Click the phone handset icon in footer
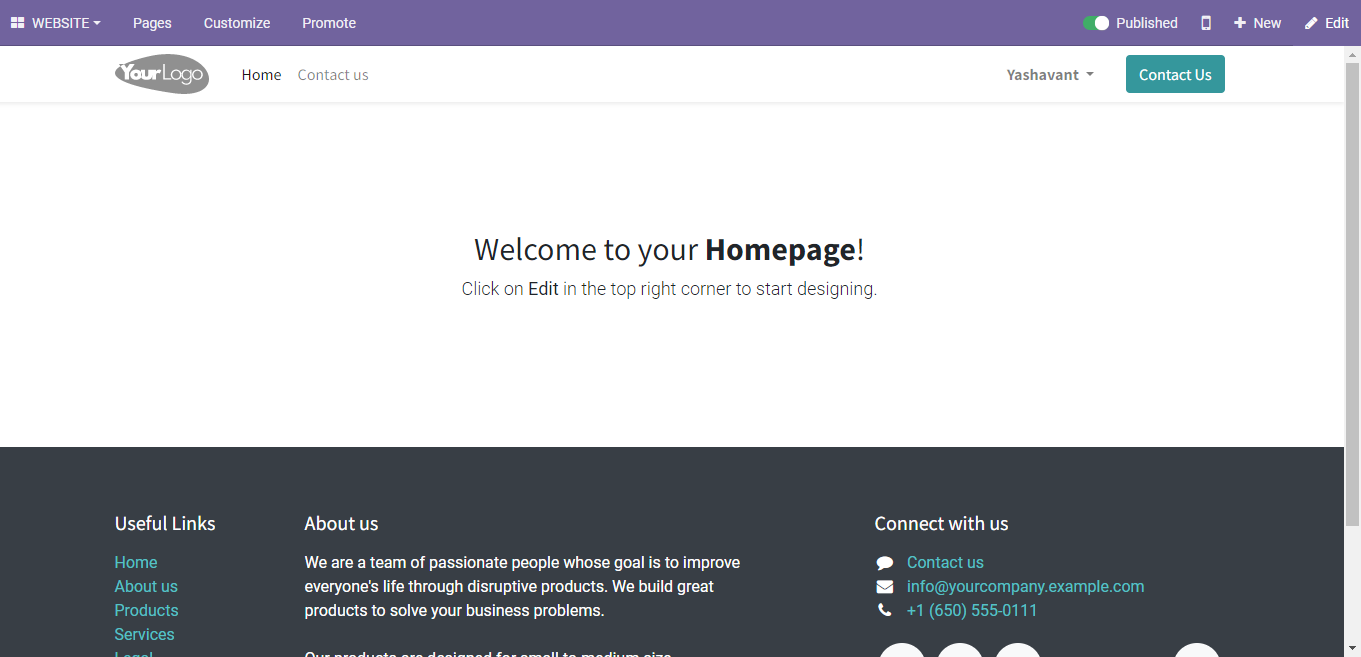1361x657 pixels. (x=884, y=610)
